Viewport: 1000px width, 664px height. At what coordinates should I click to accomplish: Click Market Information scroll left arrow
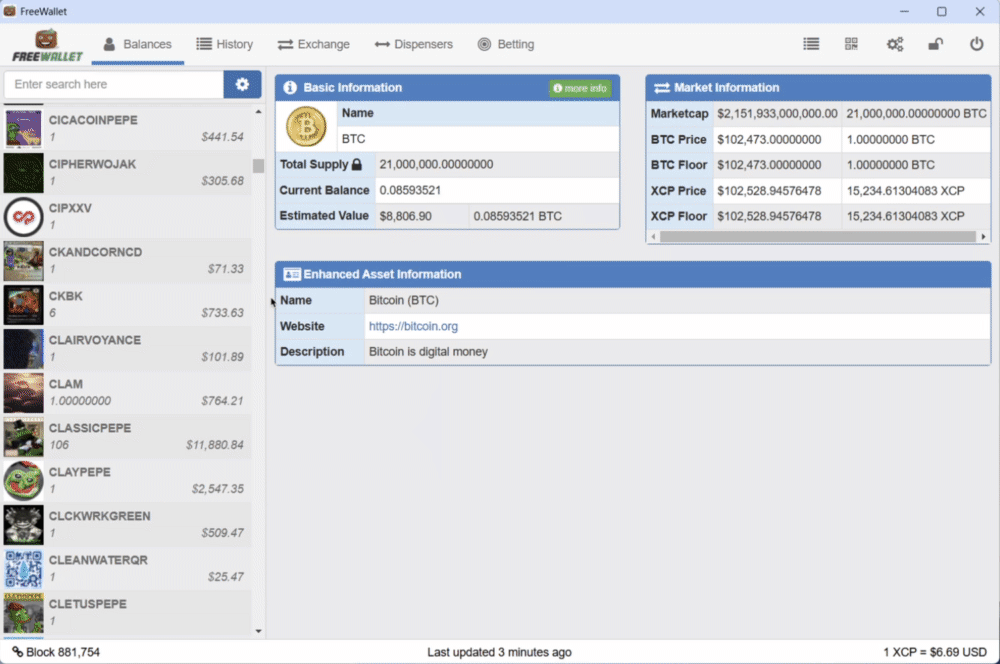pos(653,237)
